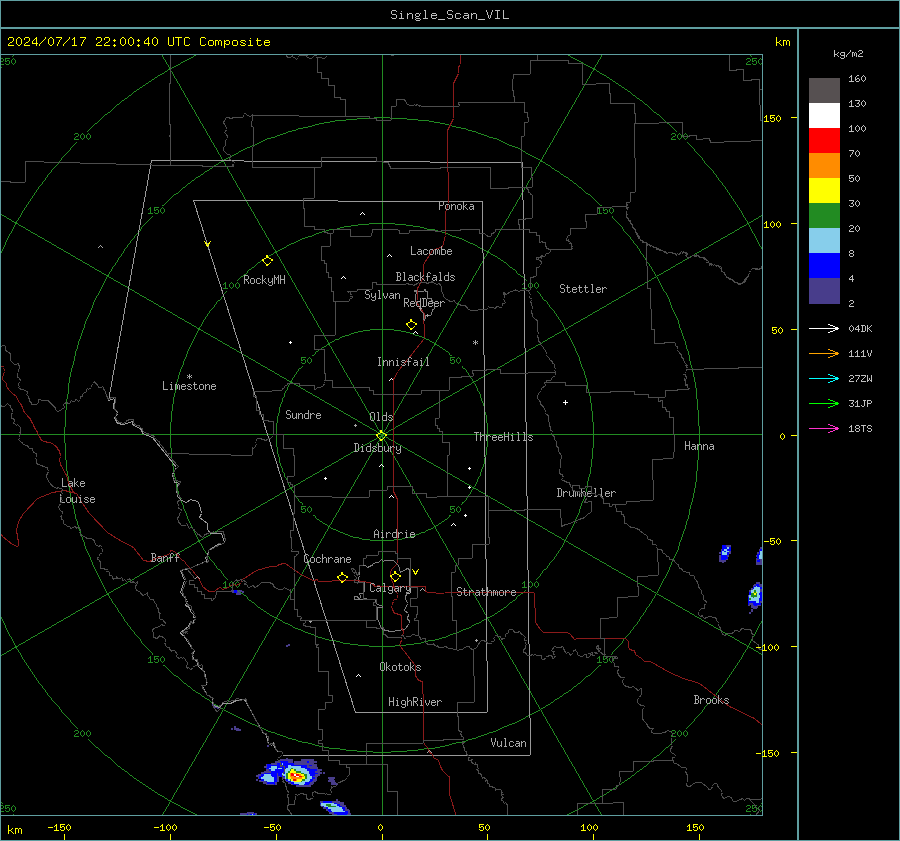Screen dimensions: 900x841
Task: Click the HighRiver town label
Action: point(415,702)
